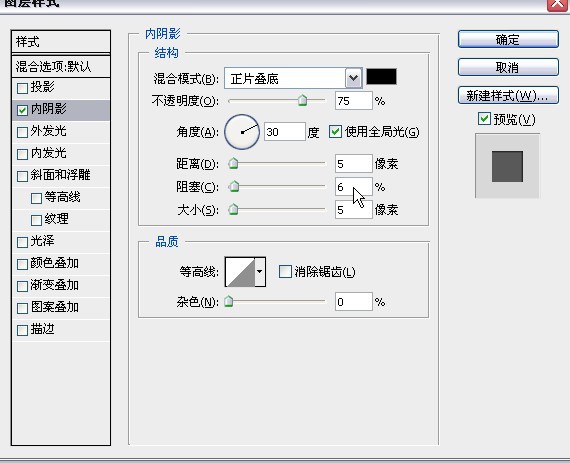This screenshot has width=570, height=463.
Task: Click the black shadow color swatch
Action: pyautogui.click(x=381, y=77)
